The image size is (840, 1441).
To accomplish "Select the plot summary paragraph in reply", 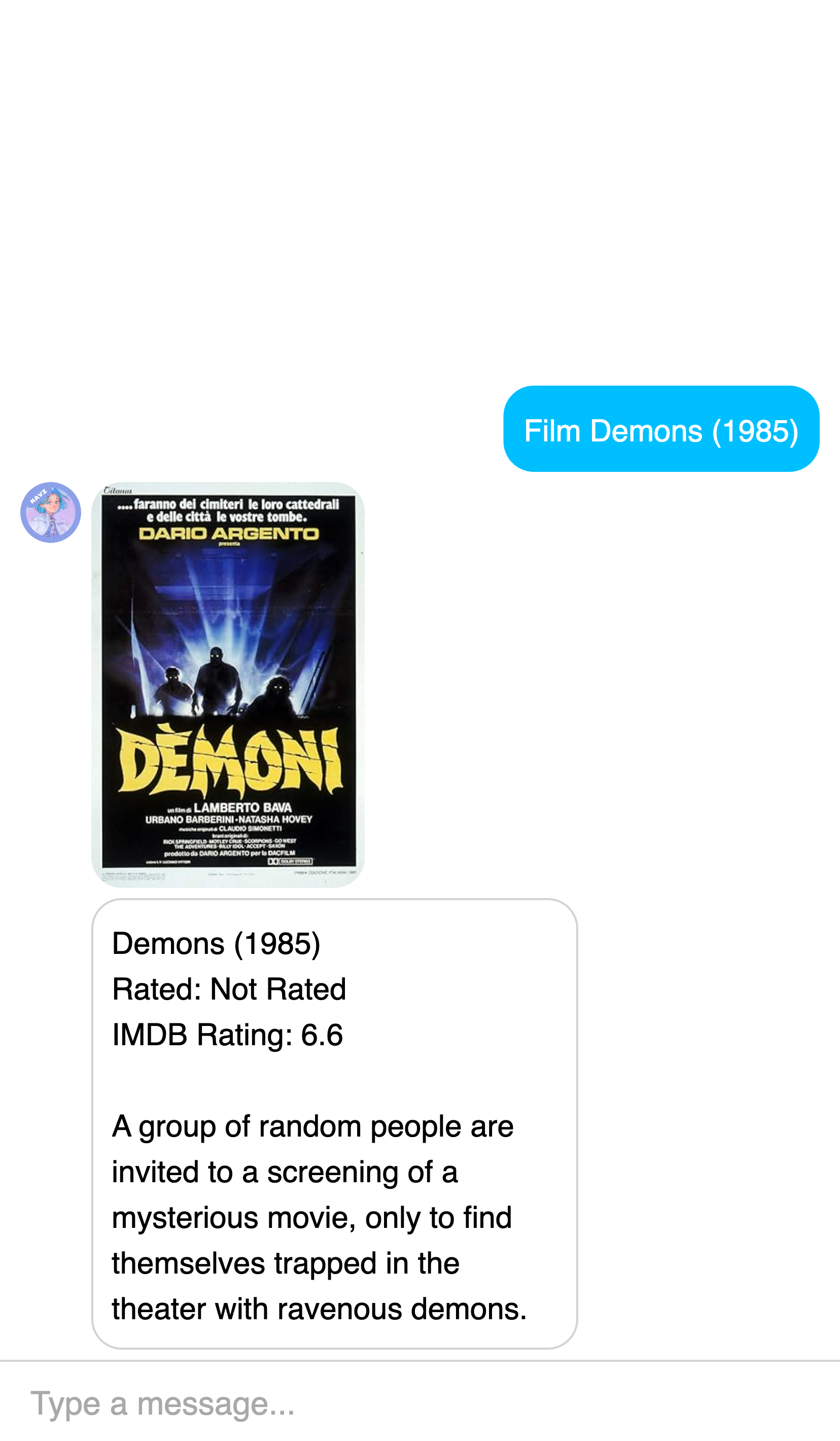I will 319,1218.
